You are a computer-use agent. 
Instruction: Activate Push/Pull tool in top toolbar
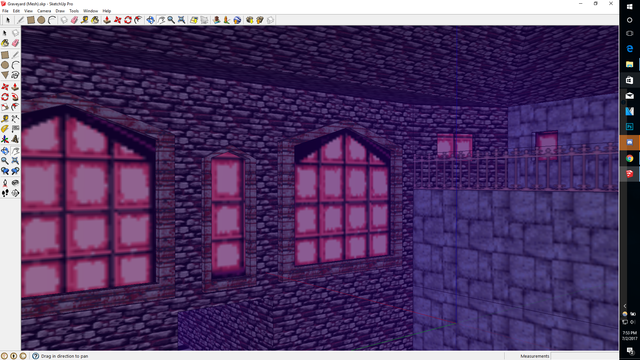pyautogui.click(x=107, y=20)
